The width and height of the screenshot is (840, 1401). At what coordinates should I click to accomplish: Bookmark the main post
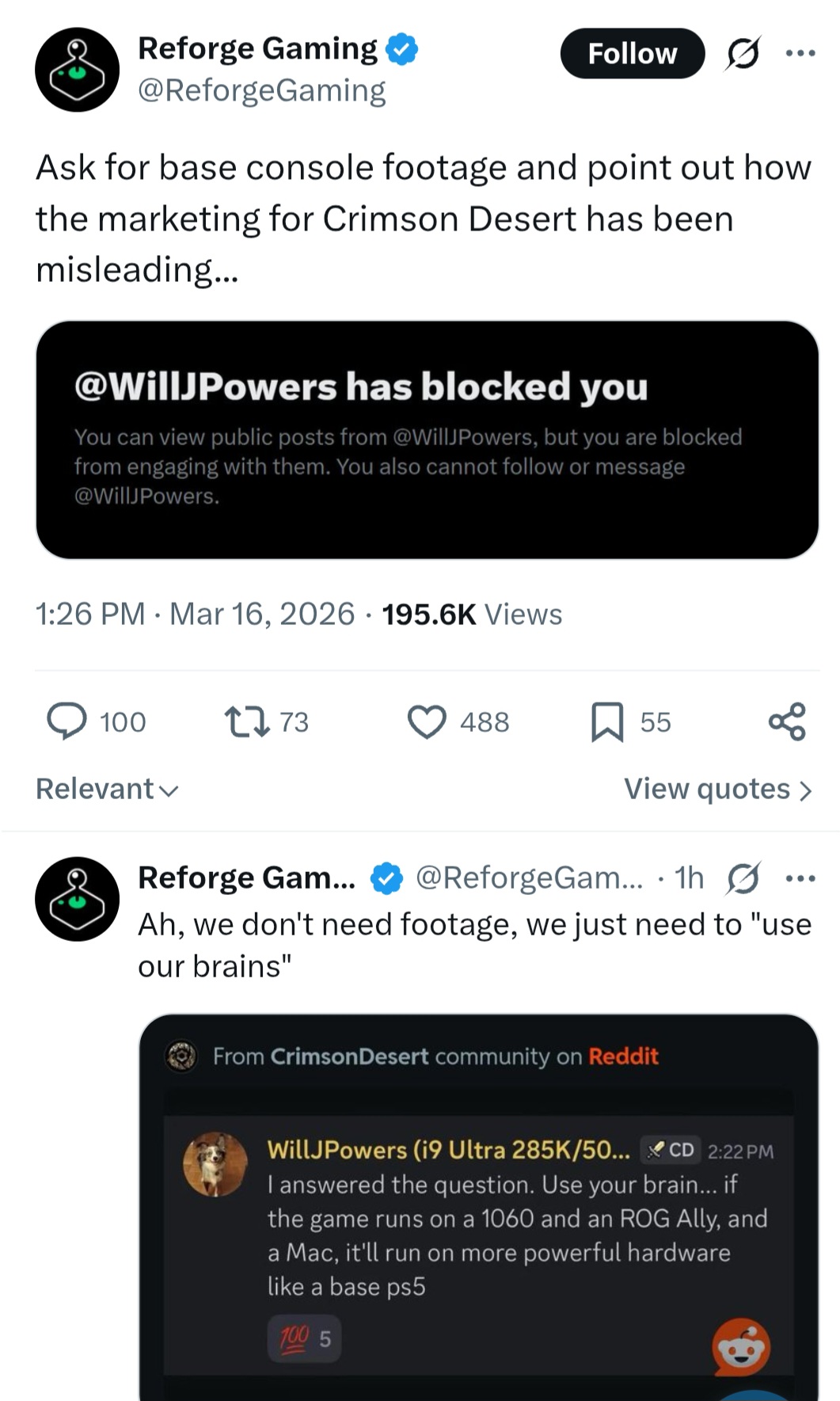pos(607,721)
